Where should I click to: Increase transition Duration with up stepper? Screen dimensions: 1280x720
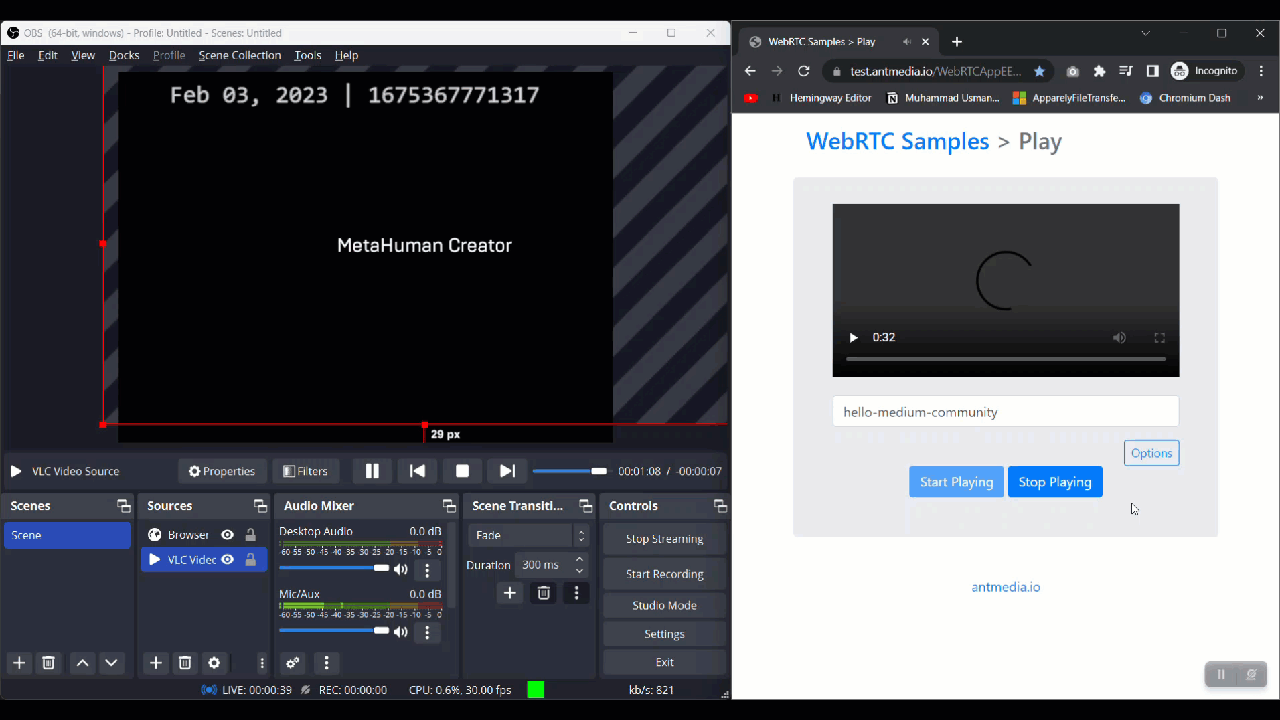(579, 560)
